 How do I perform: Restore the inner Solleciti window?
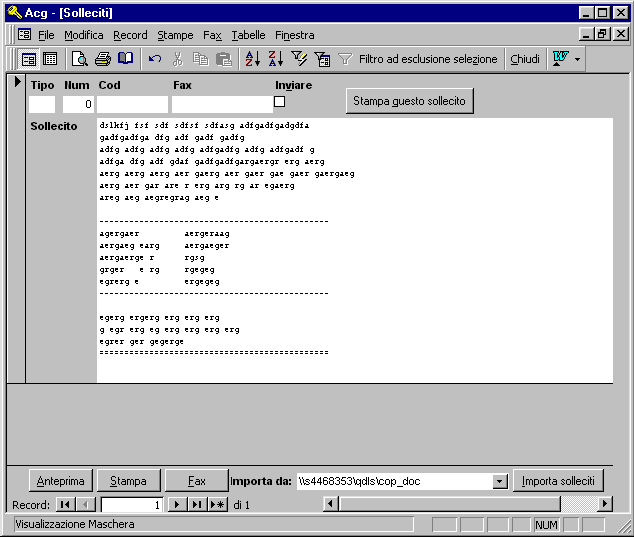(602, 34)
